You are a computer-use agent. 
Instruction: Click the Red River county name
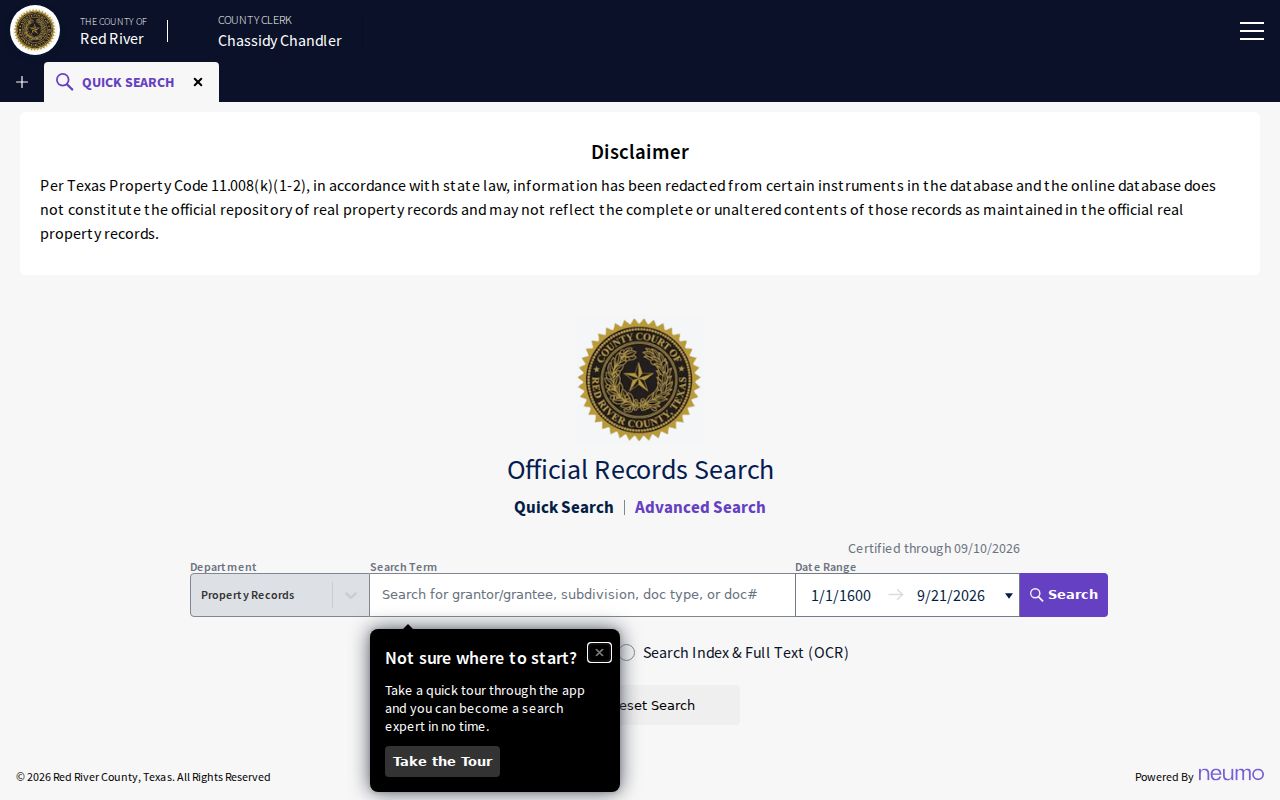pyautogui.click(x=112, y=39)
